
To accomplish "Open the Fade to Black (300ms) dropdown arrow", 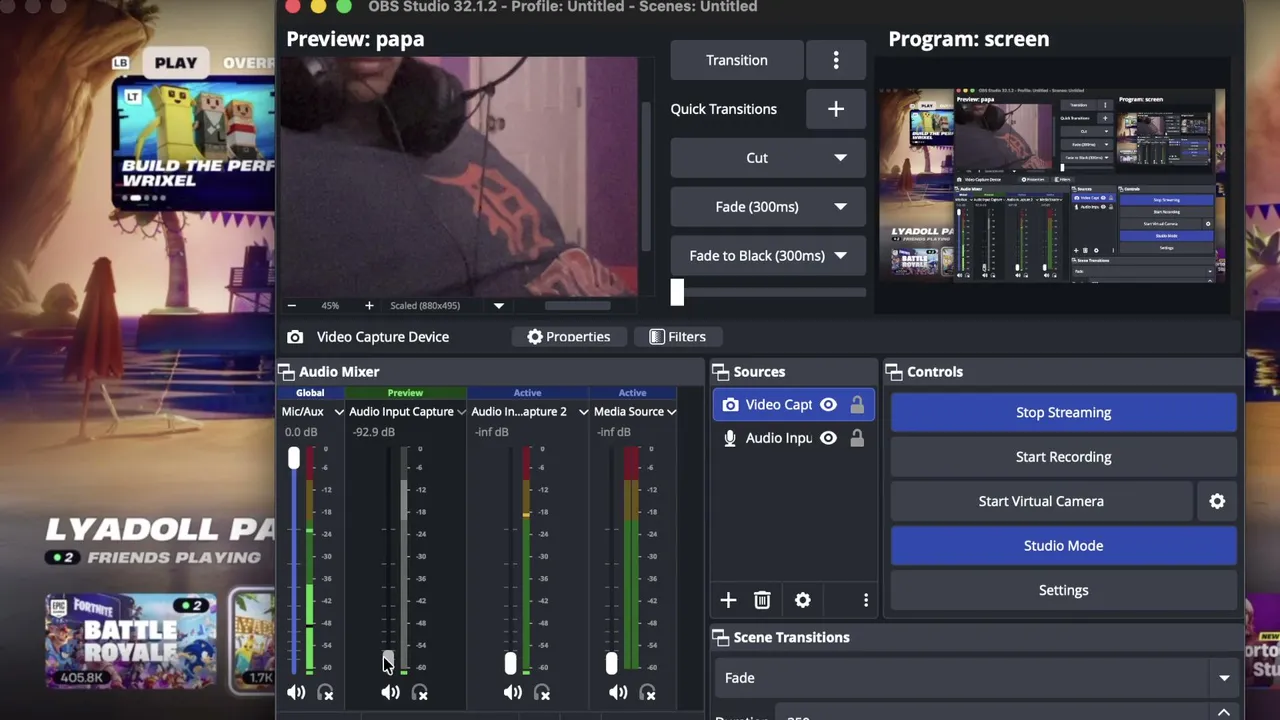I will point(840,256).
